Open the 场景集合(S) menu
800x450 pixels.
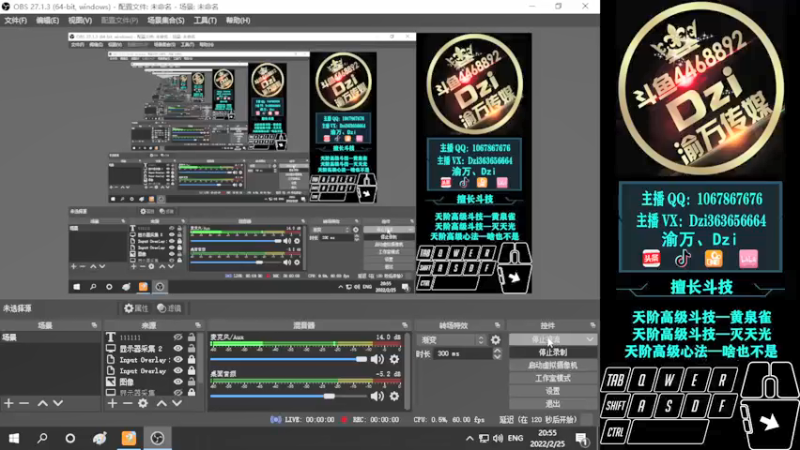click(x=165, y=20)
